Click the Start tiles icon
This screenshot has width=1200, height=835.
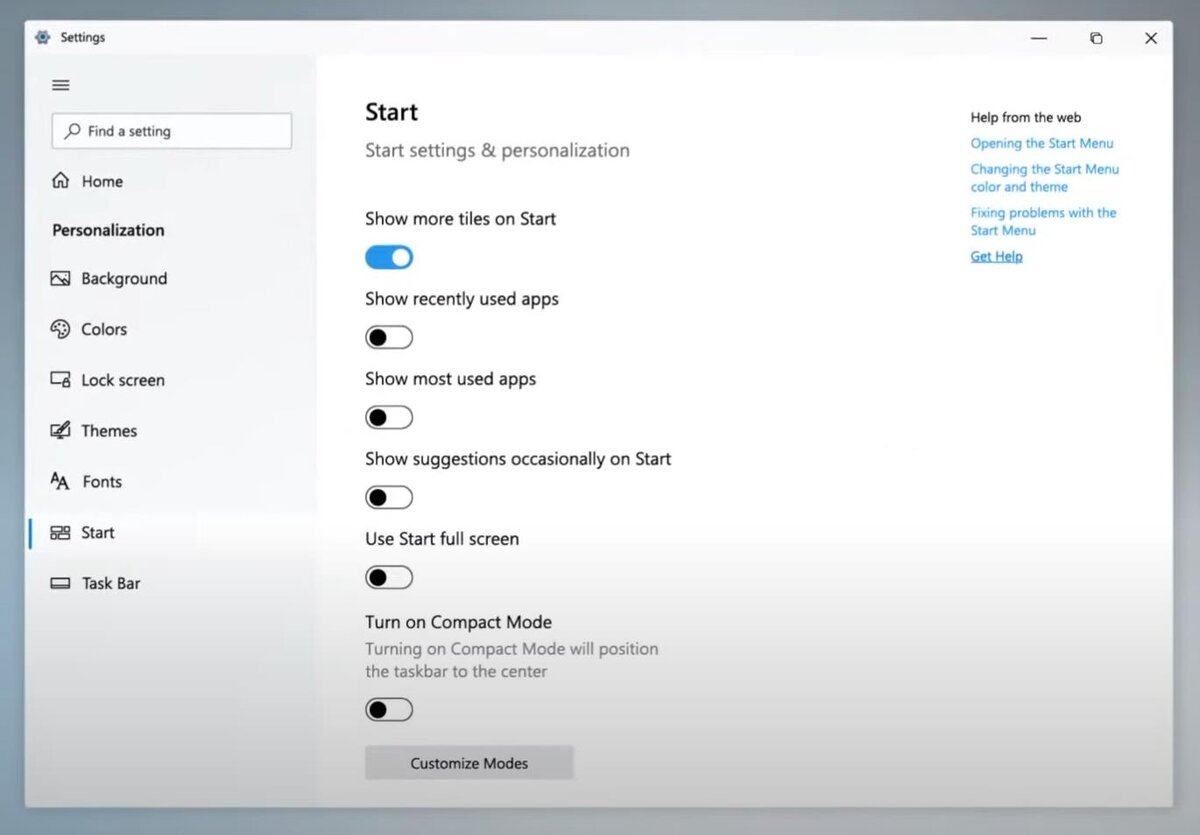pyautogui.click(x=60, y=533)
